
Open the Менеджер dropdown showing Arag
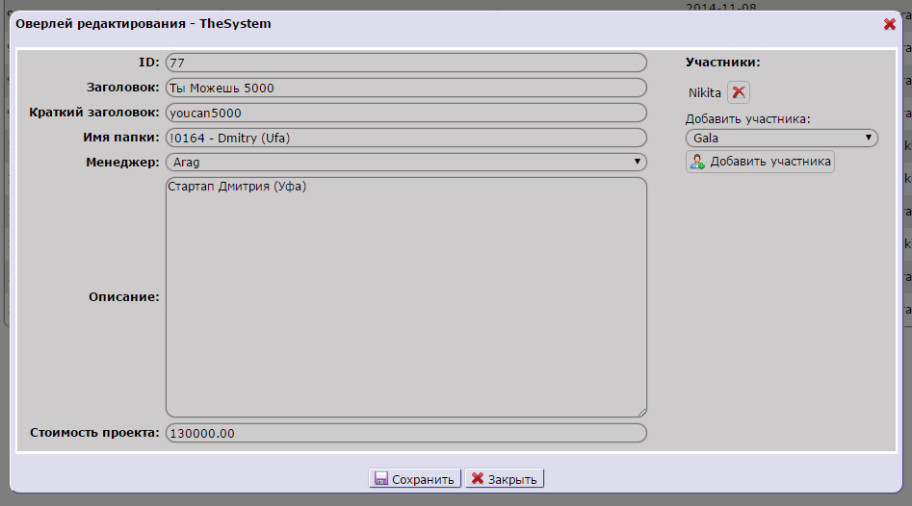(406, 161)
